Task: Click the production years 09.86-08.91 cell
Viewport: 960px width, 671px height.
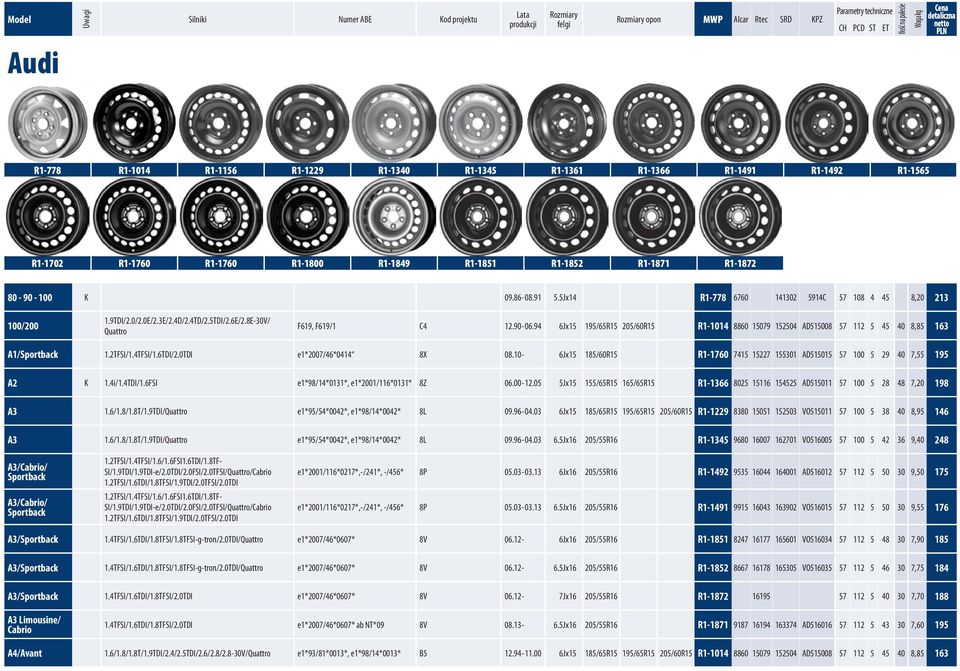Action: [x=523, y=298]
